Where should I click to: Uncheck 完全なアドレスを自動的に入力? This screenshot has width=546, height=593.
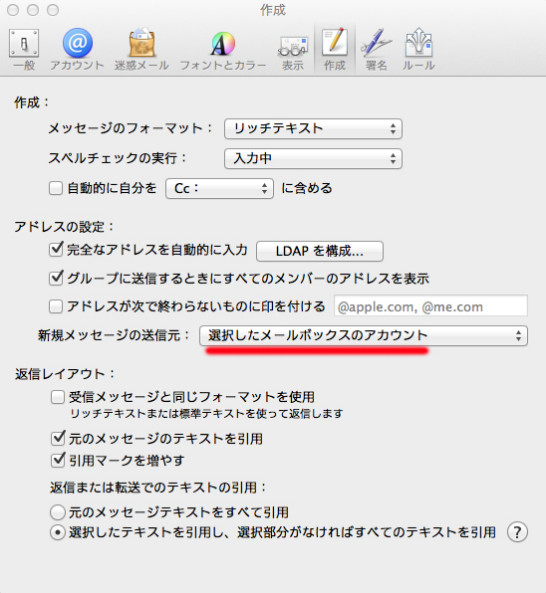(x=56, y=250)
